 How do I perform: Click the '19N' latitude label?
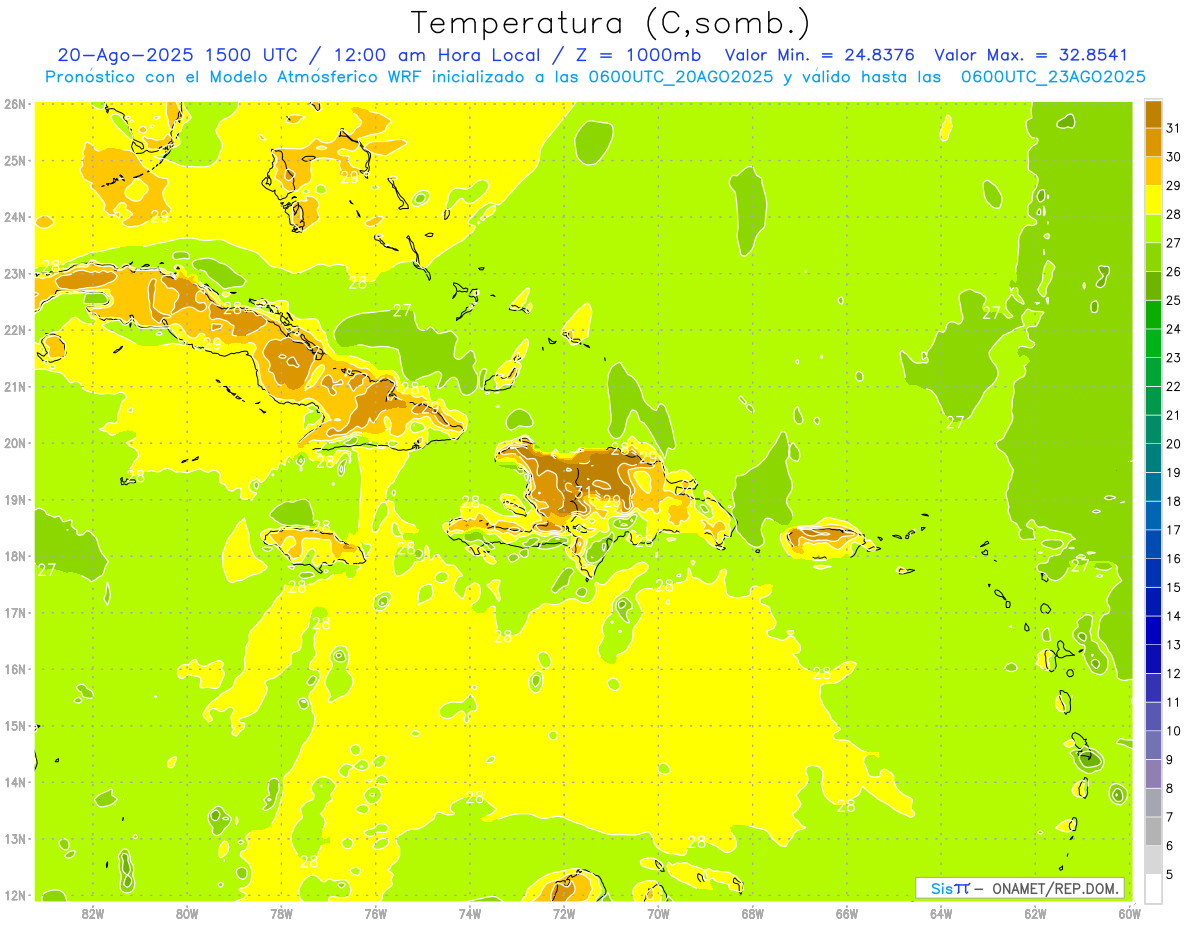pyautogui.click(x=14, y=500)
